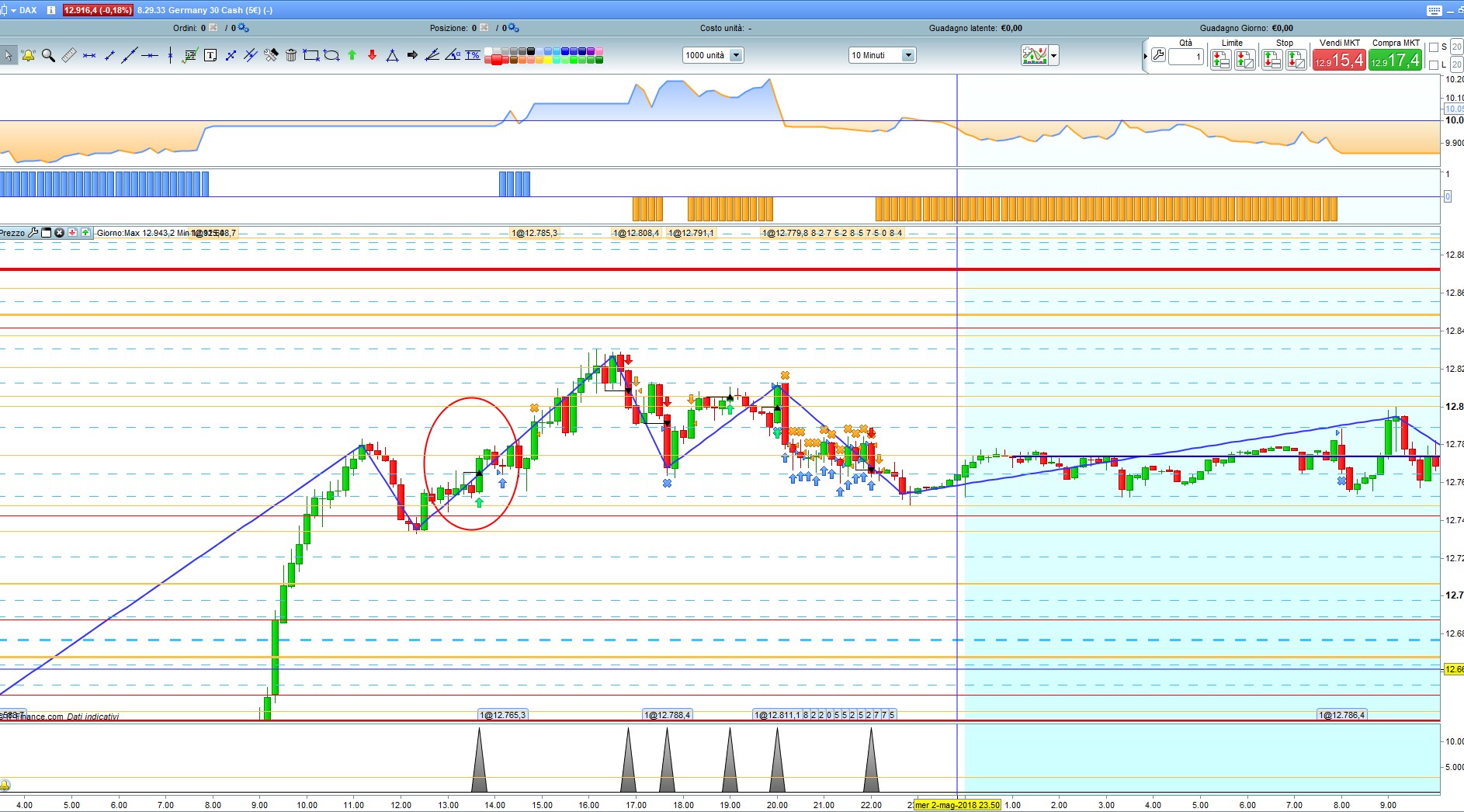Click the Qtà quantity input field
Screen dimensions: 1464x812
coord(1186,57)
